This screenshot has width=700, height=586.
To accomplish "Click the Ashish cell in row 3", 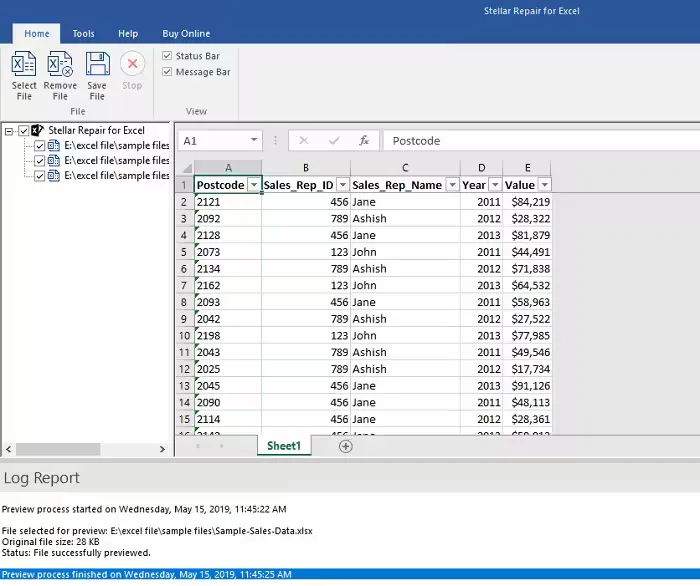I will tap(405, 219).
